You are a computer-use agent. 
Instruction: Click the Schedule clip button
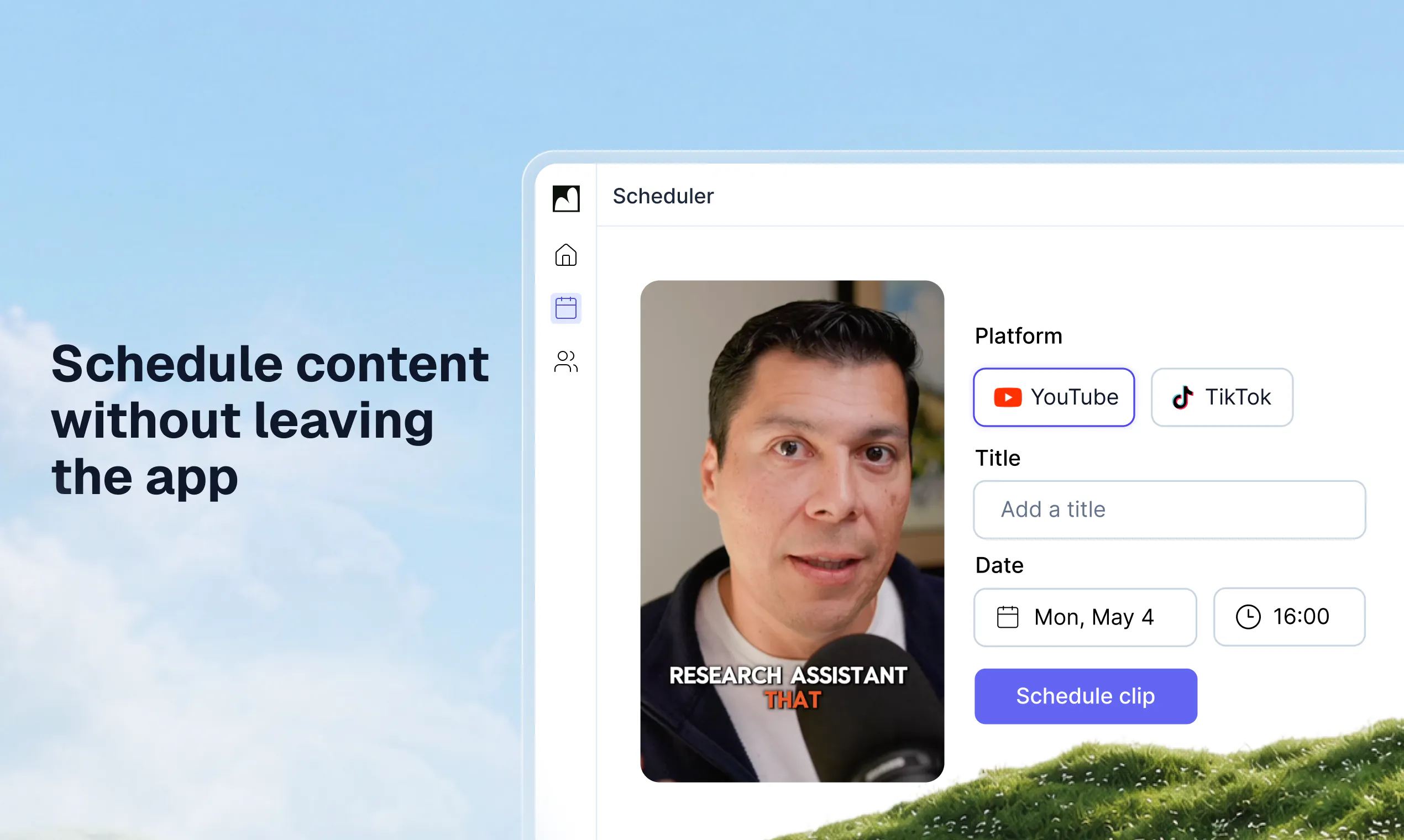point(1086,696)
